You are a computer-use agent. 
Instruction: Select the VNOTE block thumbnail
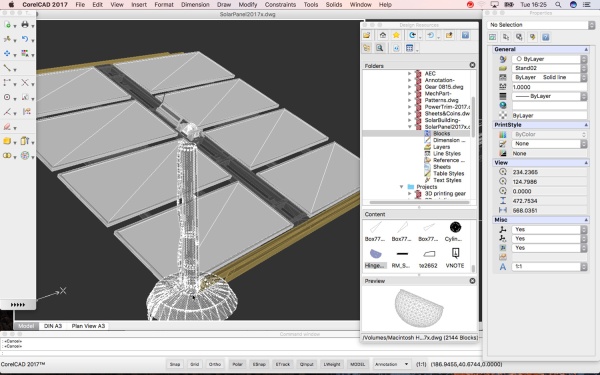[455, 258]
